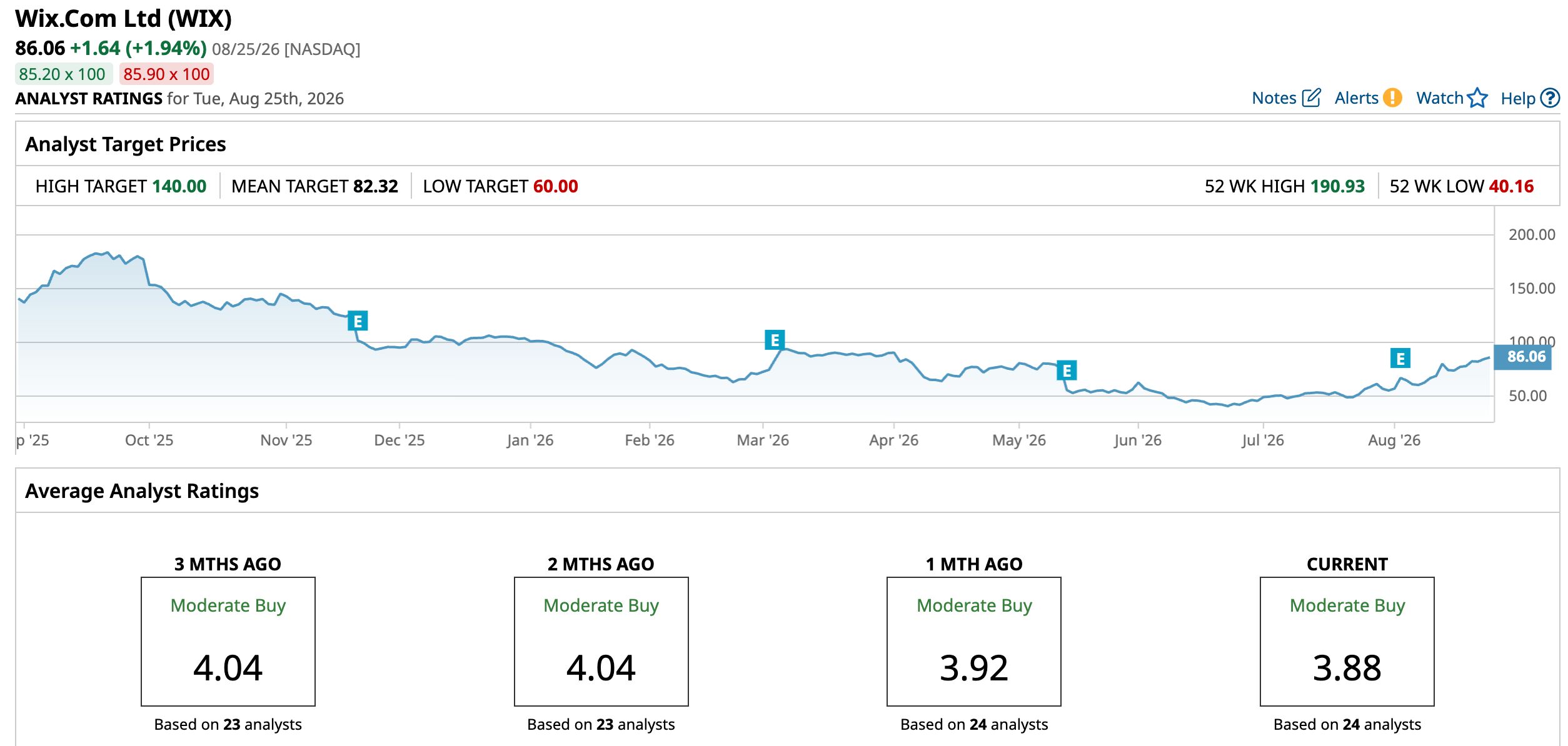Click the 3 MTHS AGO label
Image resolution: width=1568 pixels, height=746 pixels.
pyautogui.click(x=228, y=564)
